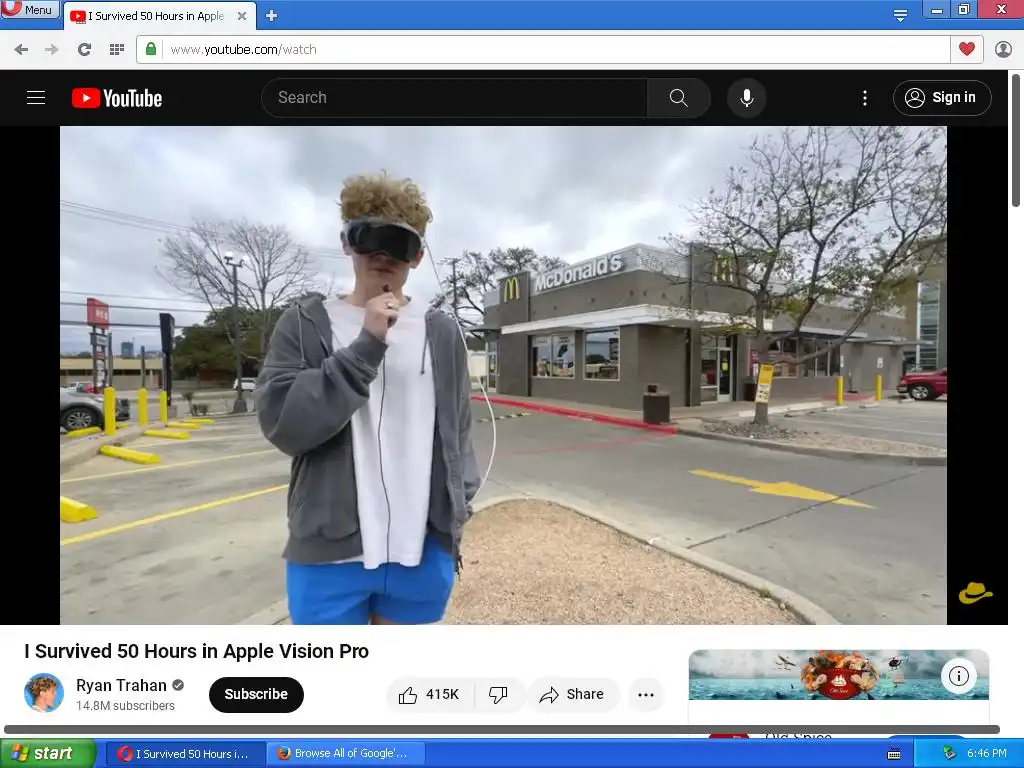Viewport: 1024px width, 768px height.
Task: Click the network tray icon beside the clock
Action: pyautogui.click(x=950, y=754)
